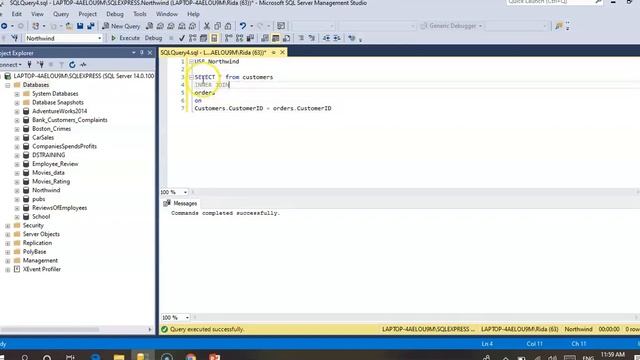The width and height of the screenshot is (640, 360).
Task: Click the Results to File icon
Action: pos(287,38)
